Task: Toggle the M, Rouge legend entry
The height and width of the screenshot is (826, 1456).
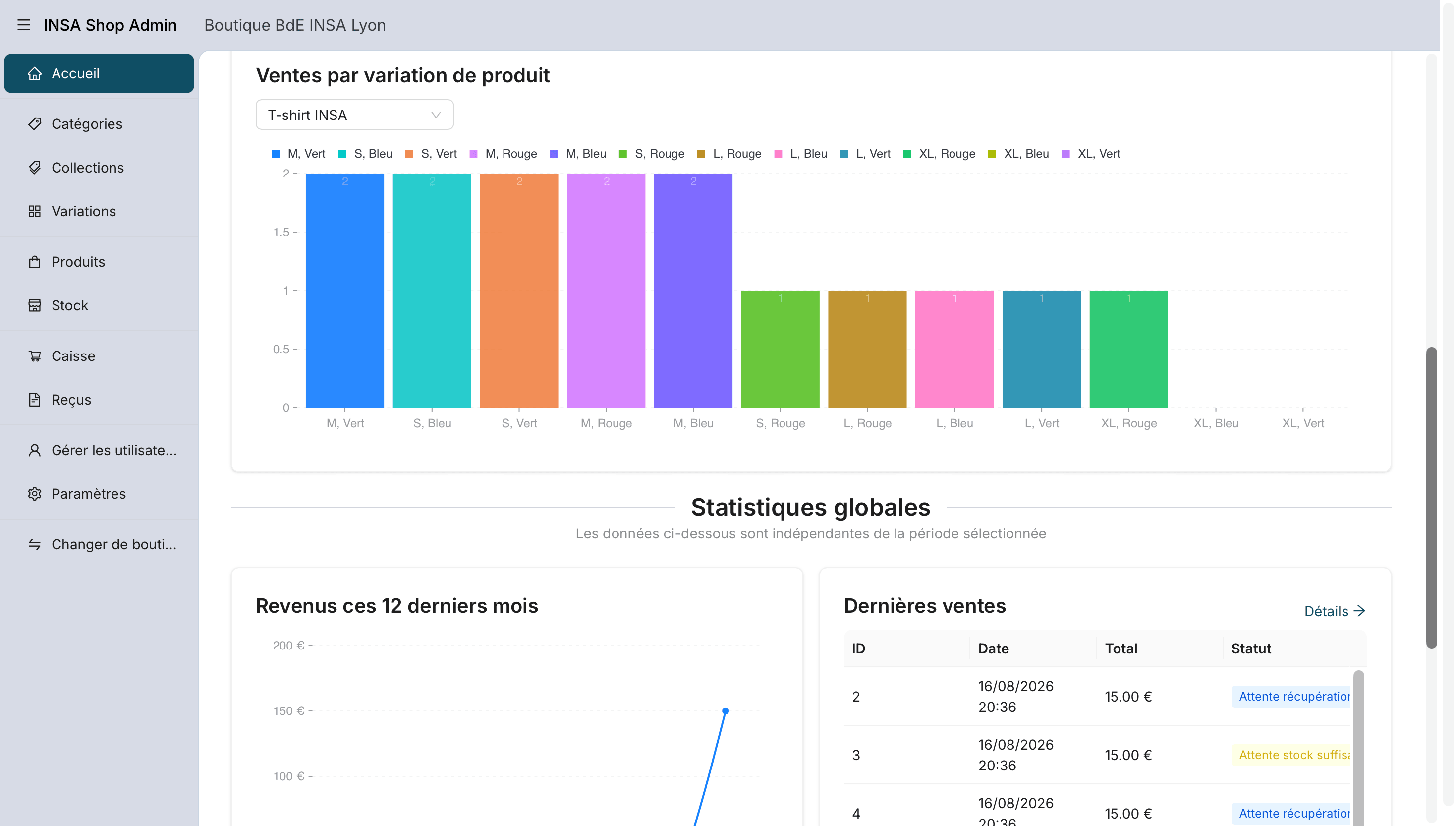Action: tap(503, 154)
